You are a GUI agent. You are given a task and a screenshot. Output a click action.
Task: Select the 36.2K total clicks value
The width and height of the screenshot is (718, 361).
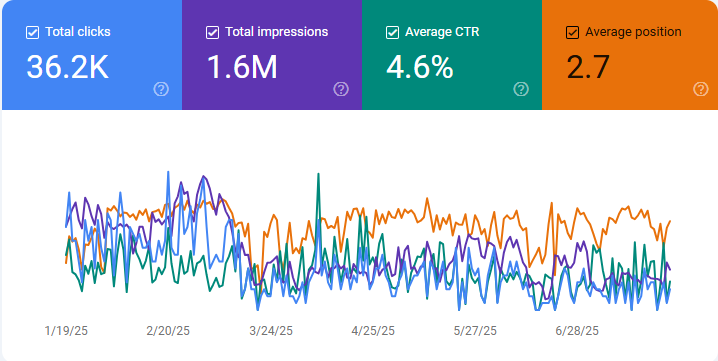pyautogui.click(x=67, y=67)
